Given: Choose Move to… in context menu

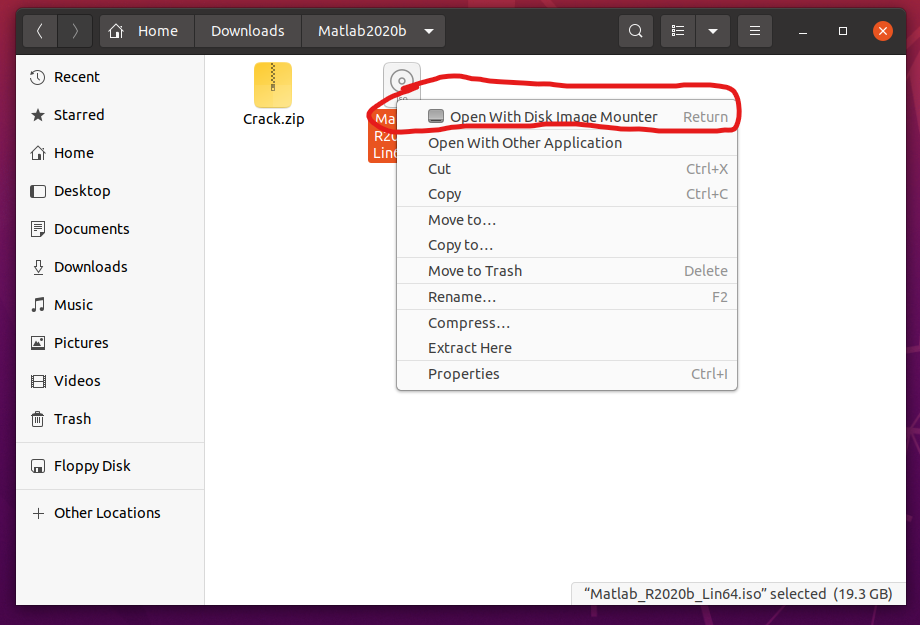Looking at the screenshot, I should pos(567,220).
